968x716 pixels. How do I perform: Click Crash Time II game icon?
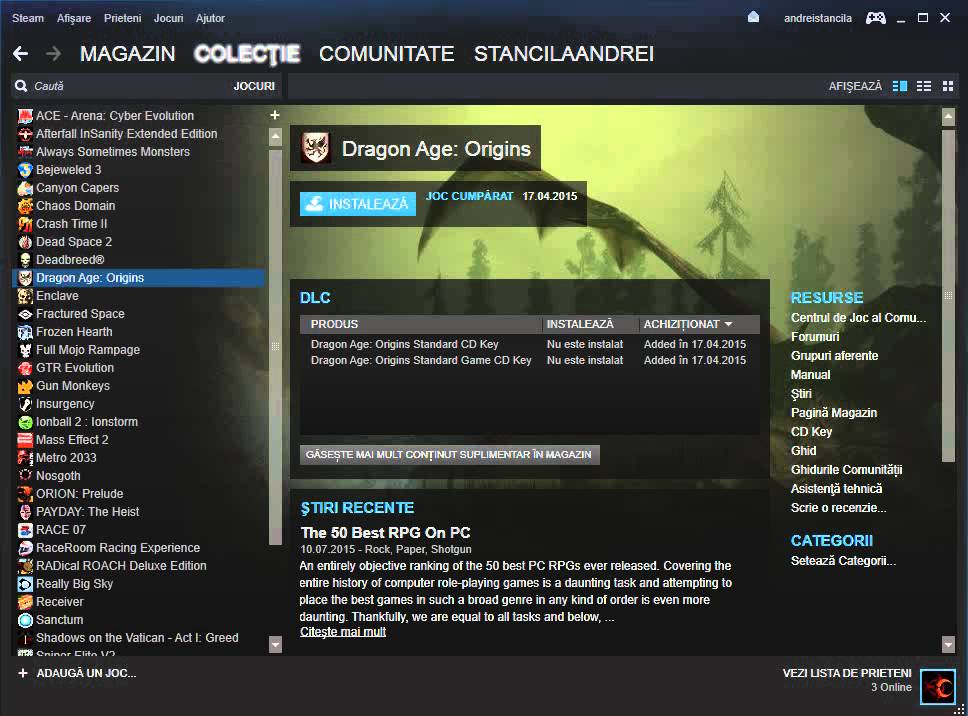coord(25,224)
